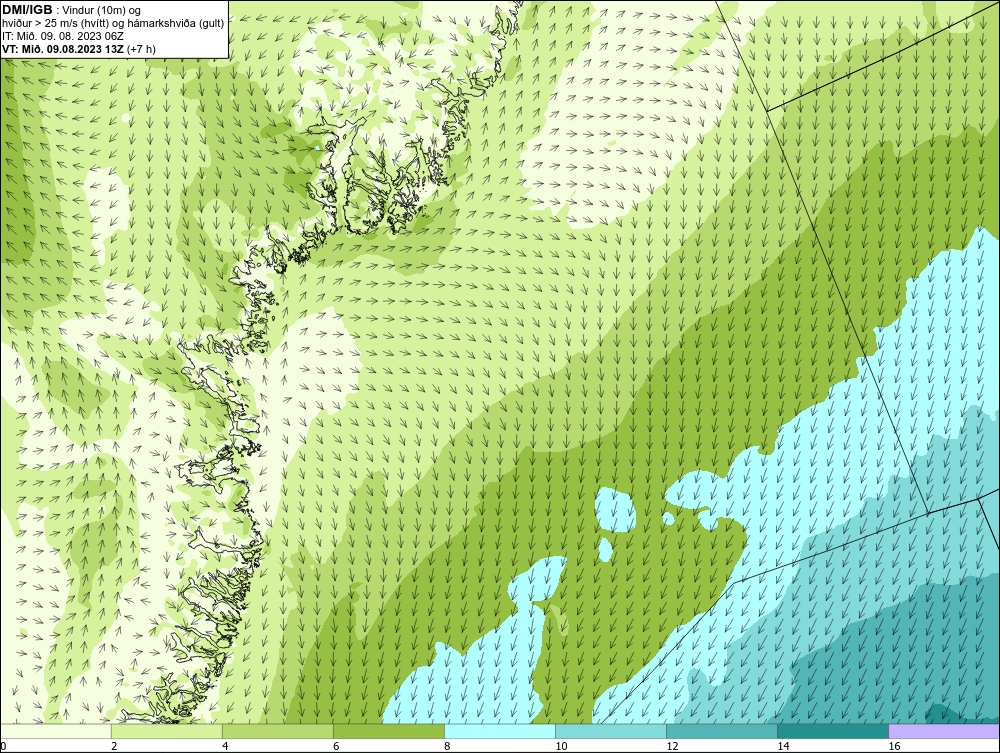Screen dimensions: 1000x753
Task: Click the legend label '16'
Action: [x=893, y=746]
